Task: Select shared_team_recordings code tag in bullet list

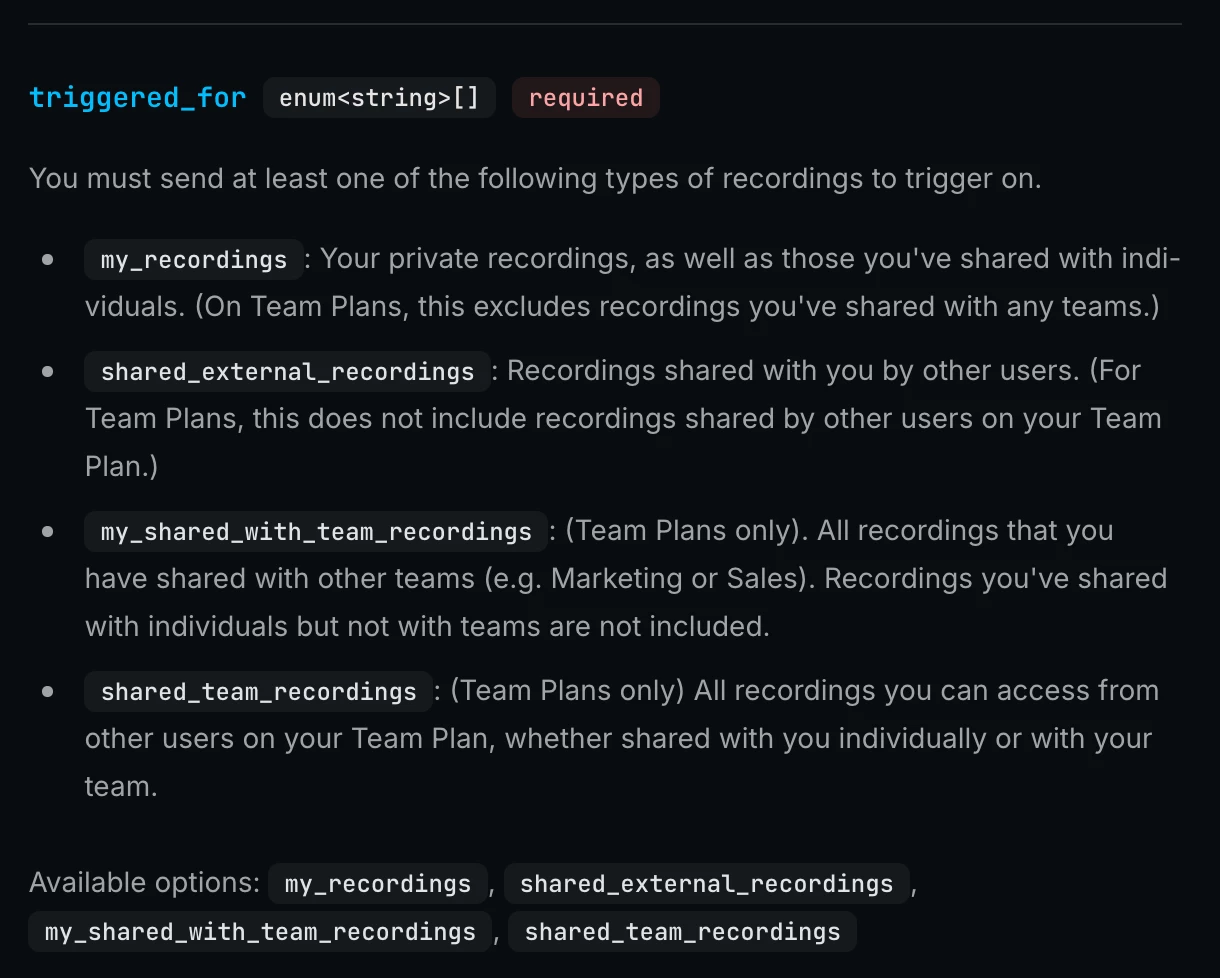Action: (x=258, y=691)
